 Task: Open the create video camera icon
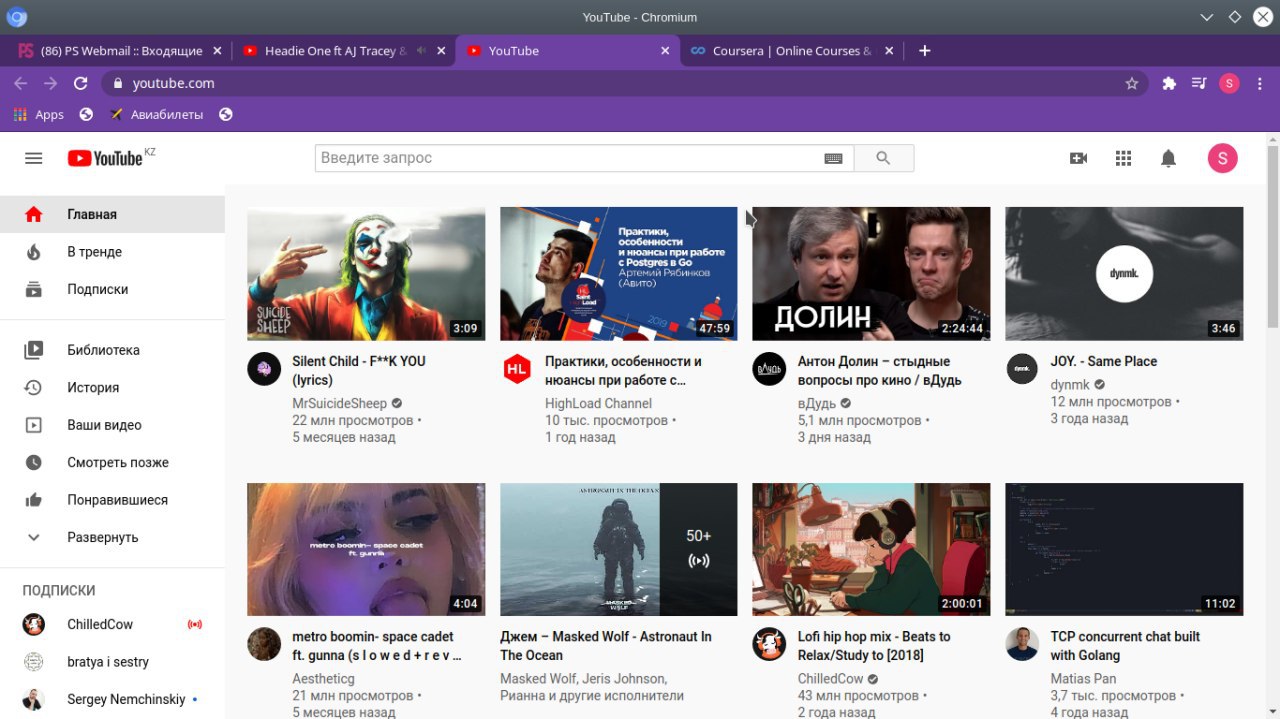(1078, 158)
